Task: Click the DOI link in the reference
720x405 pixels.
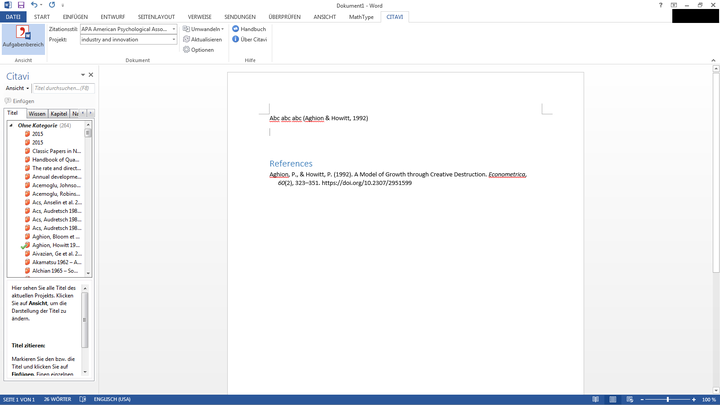Action: point(366,183)
